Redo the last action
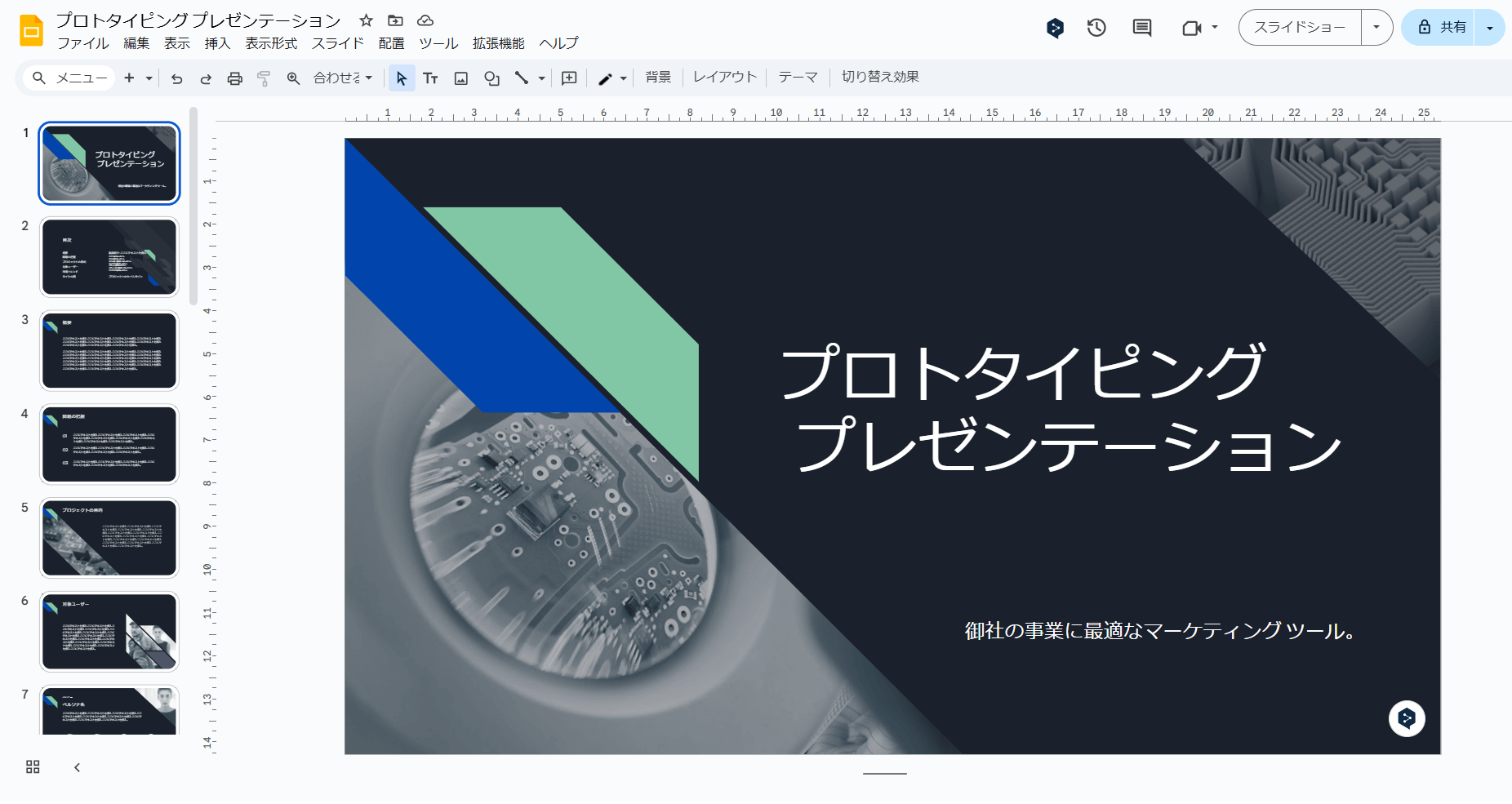The height and width of the screenshot is (804, 1512). (206, 78)
